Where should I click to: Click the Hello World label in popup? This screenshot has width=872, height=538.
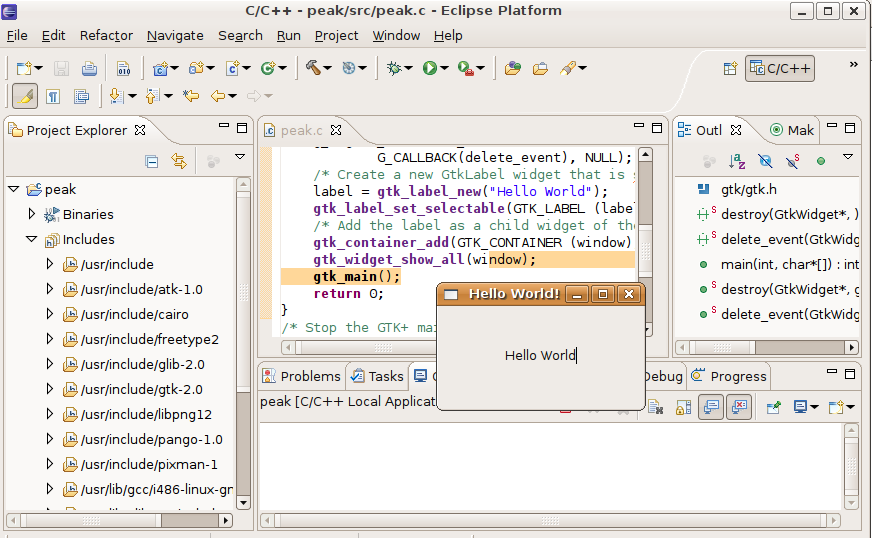click(x=540, y=356)
